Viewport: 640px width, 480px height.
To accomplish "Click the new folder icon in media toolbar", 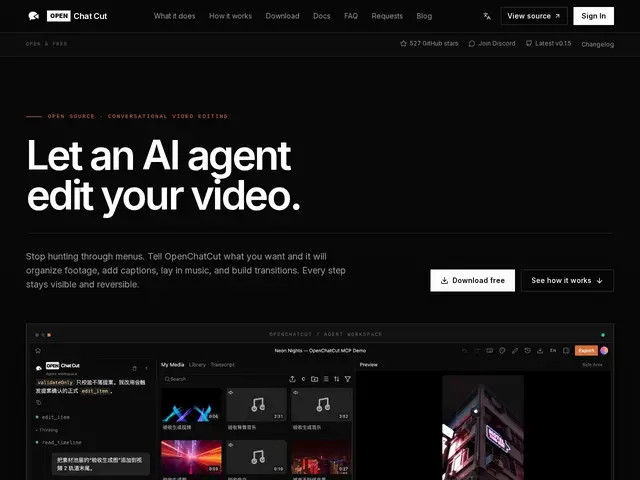I will (x=314, y=379).
